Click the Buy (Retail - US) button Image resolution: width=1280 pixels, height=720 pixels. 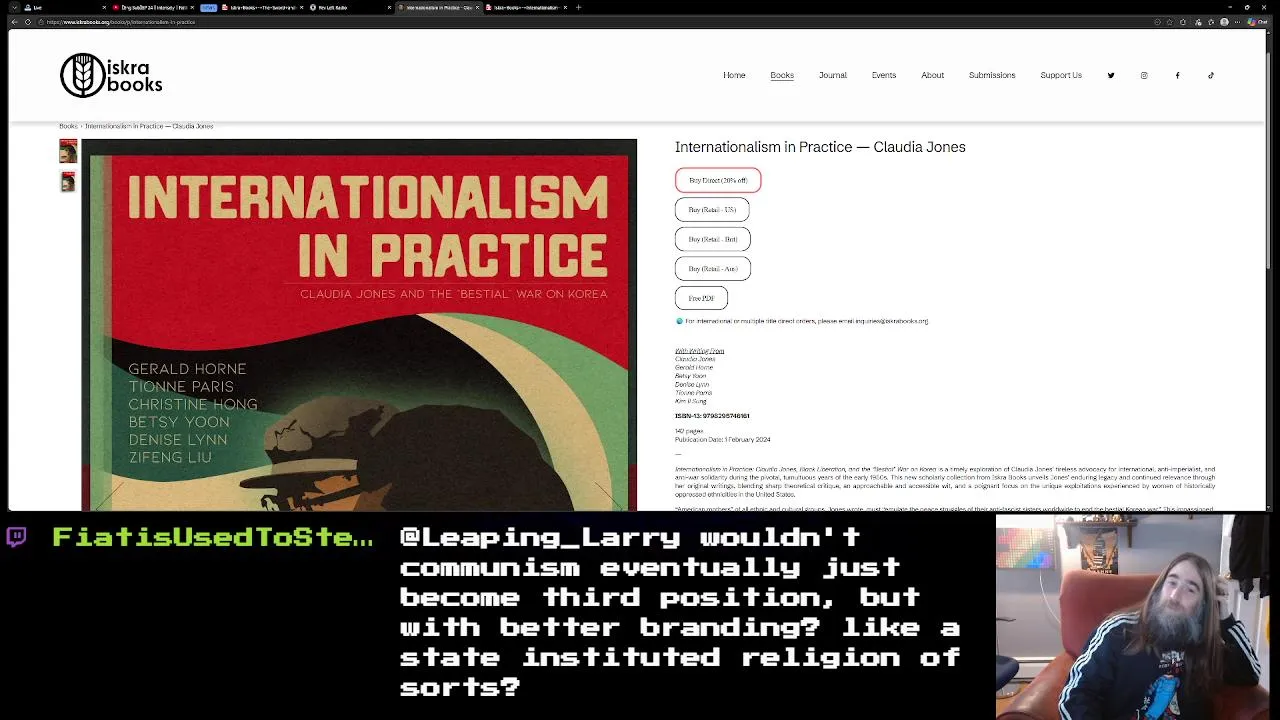pos(712,210)
